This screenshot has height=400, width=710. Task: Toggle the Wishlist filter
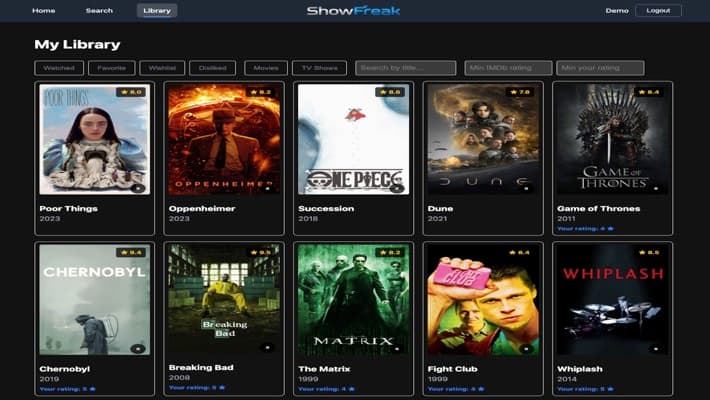[162, 68]
